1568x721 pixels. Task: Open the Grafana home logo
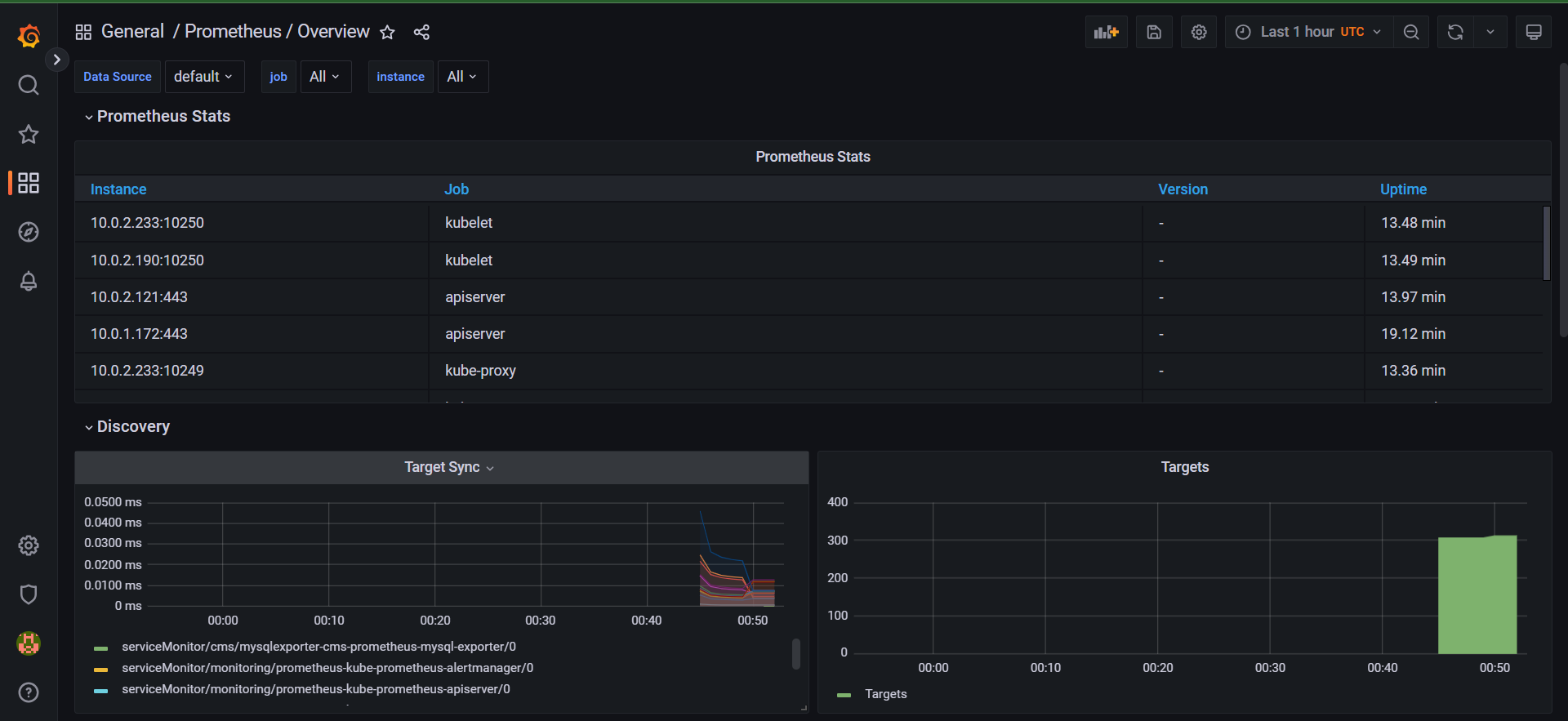point(29,36)
